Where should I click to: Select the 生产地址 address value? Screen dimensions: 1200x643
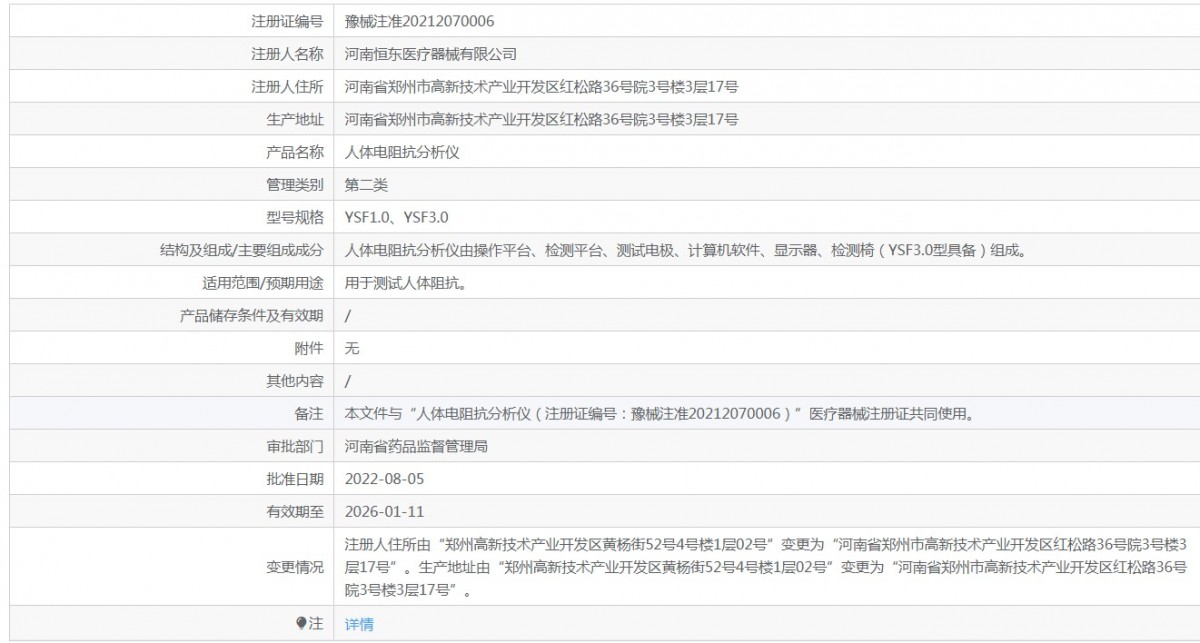pos(541,119)
